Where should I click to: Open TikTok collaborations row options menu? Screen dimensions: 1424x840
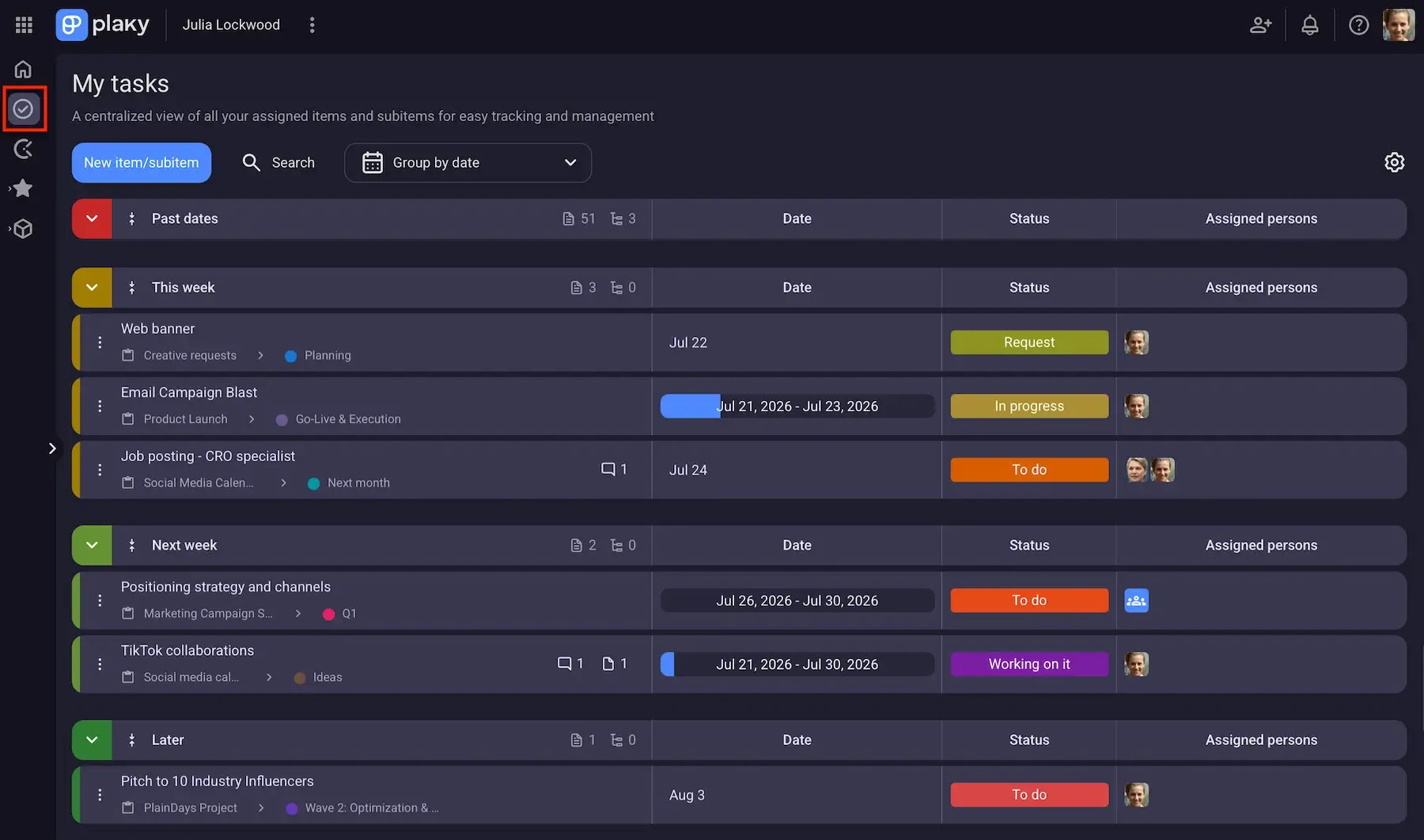click(x=100, y=664)
